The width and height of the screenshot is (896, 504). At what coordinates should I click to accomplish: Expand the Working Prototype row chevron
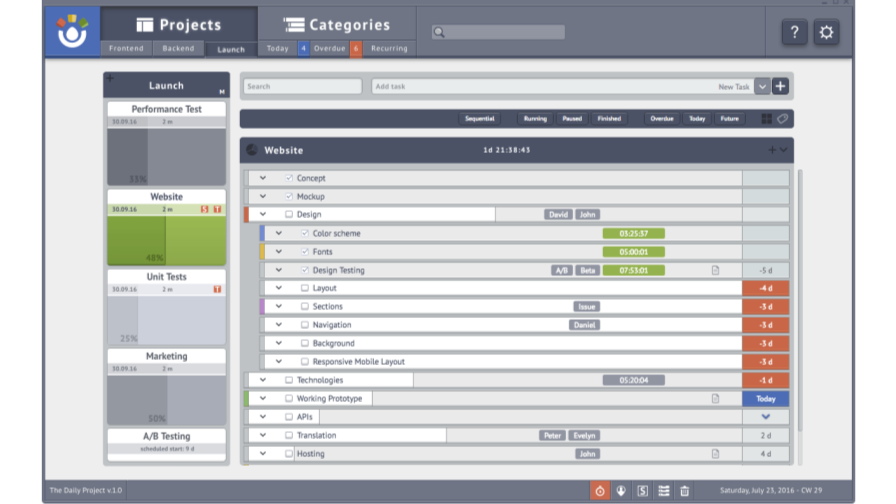(263, 398)
